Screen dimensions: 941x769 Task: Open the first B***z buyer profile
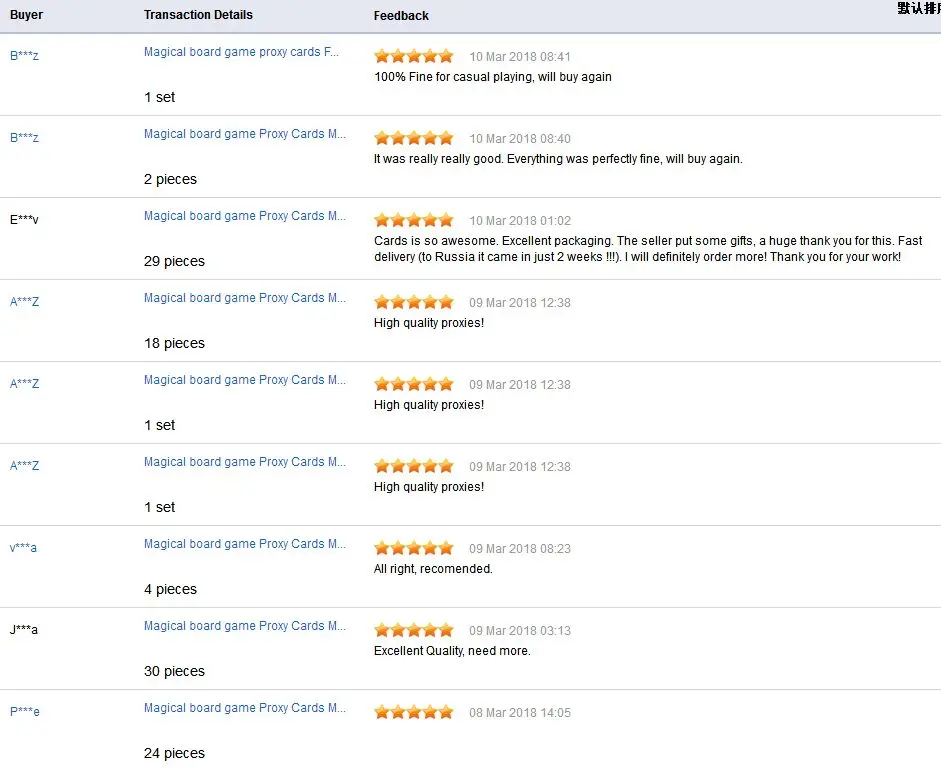point(25,56)
